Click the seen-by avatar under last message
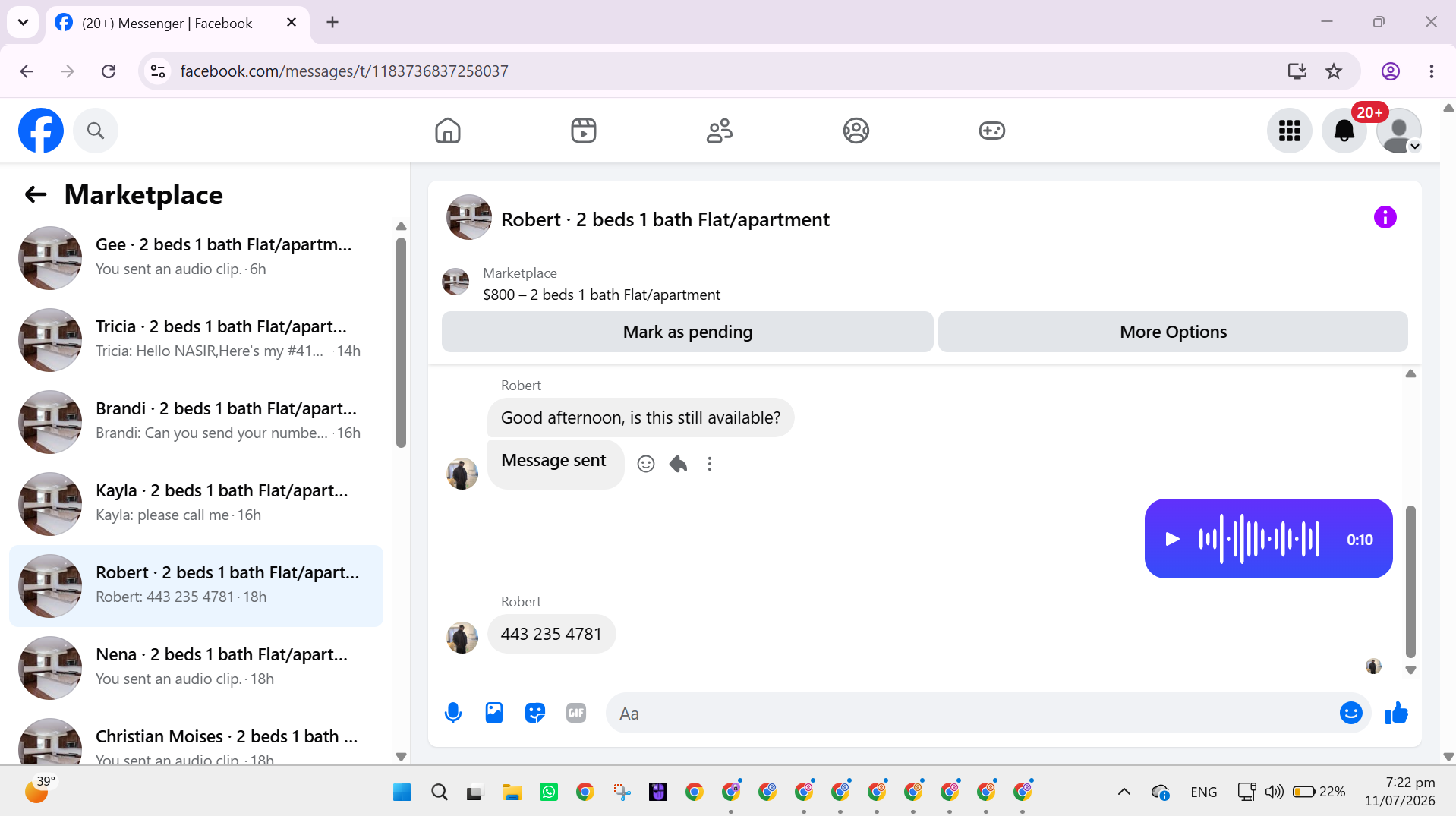Viewport: 1456px width, 816px height. click(x=1373, y=666)
